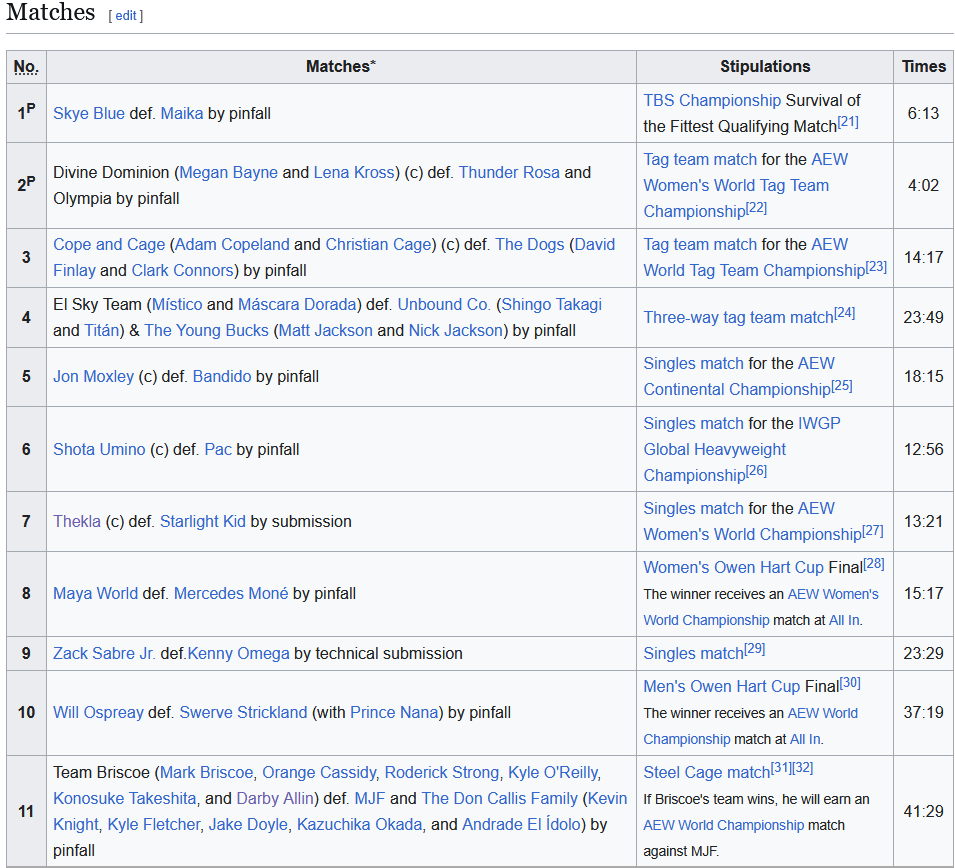Click citation reference [32]

(803, 767)
